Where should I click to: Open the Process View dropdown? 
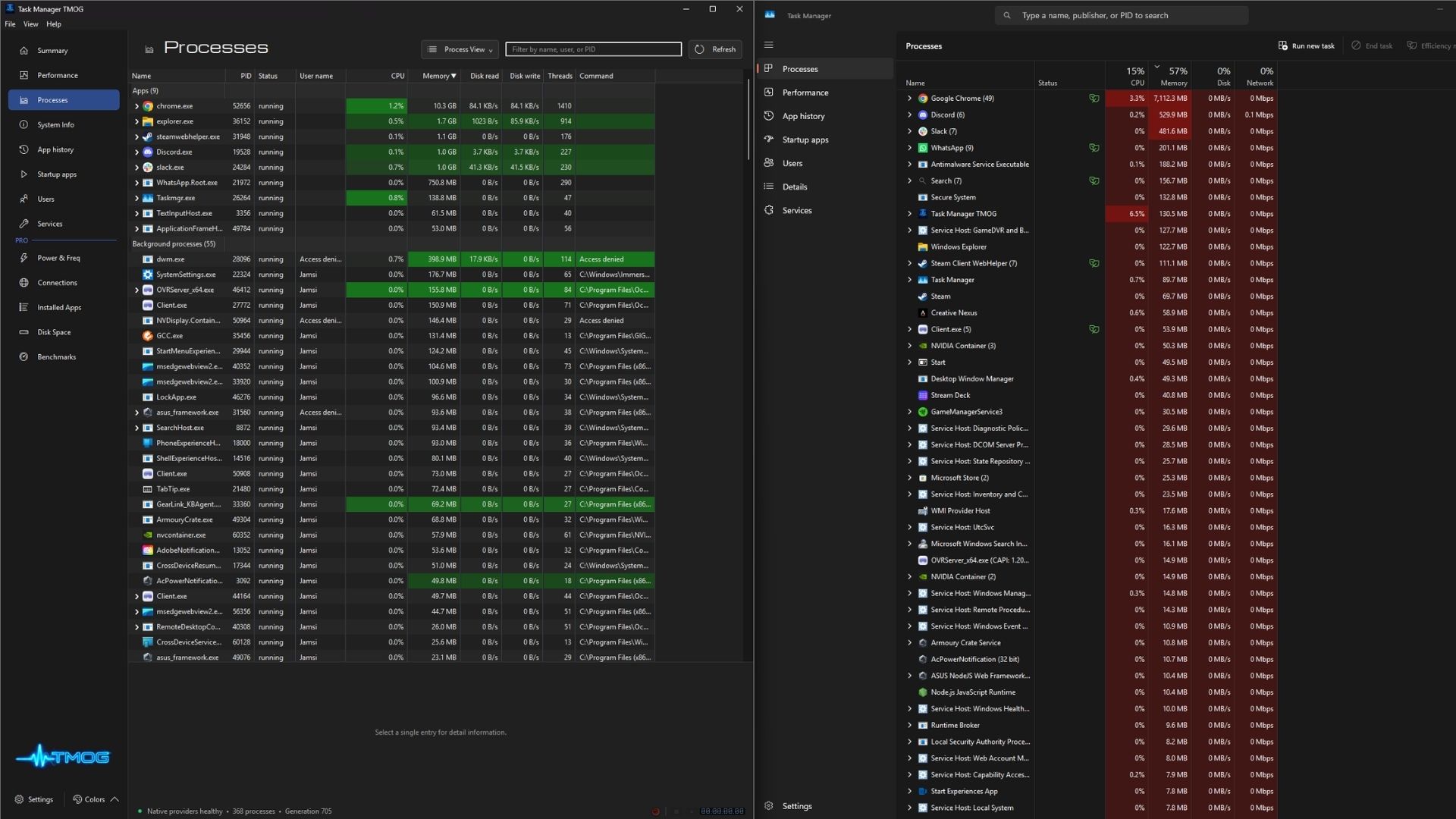(460, 49)
